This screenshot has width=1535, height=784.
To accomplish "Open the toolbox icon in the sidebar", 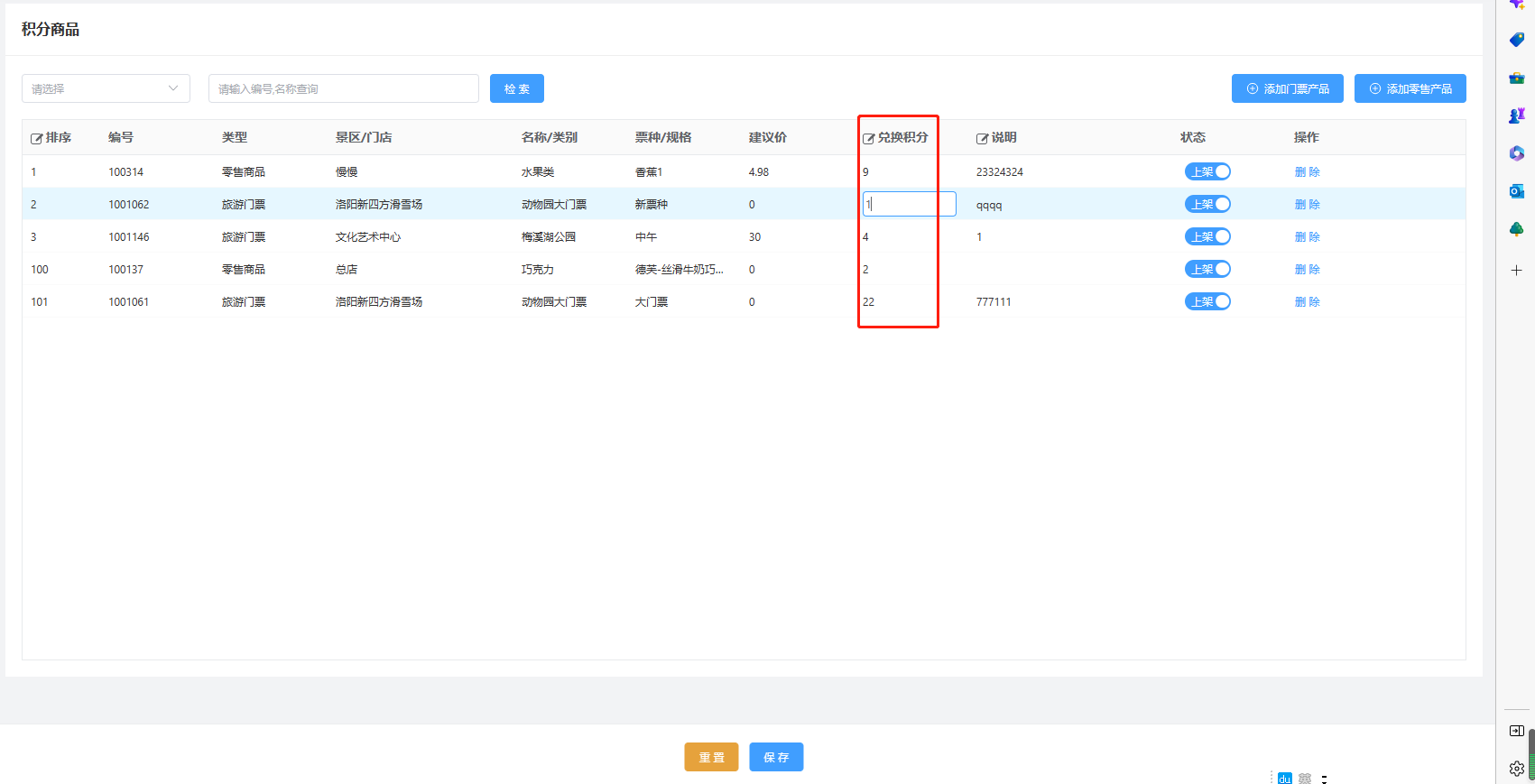I will [x=1516, y=78].
